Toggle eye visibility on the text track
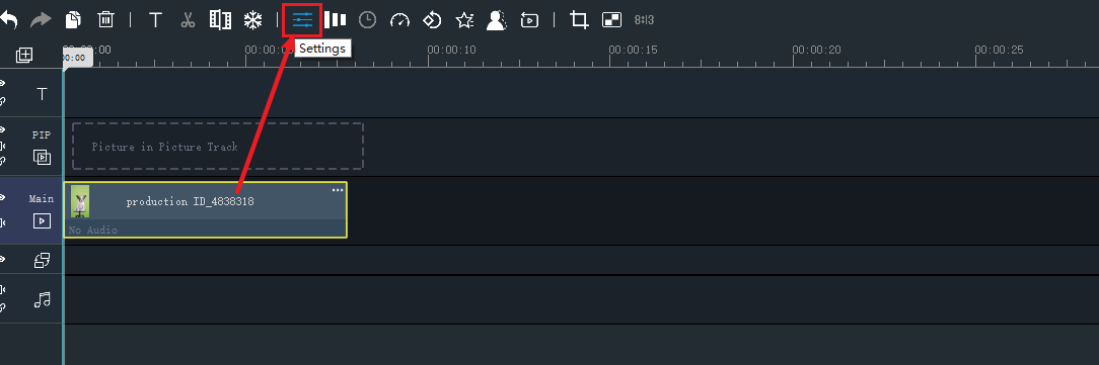1099x365 pixels. tap(2, 83)
